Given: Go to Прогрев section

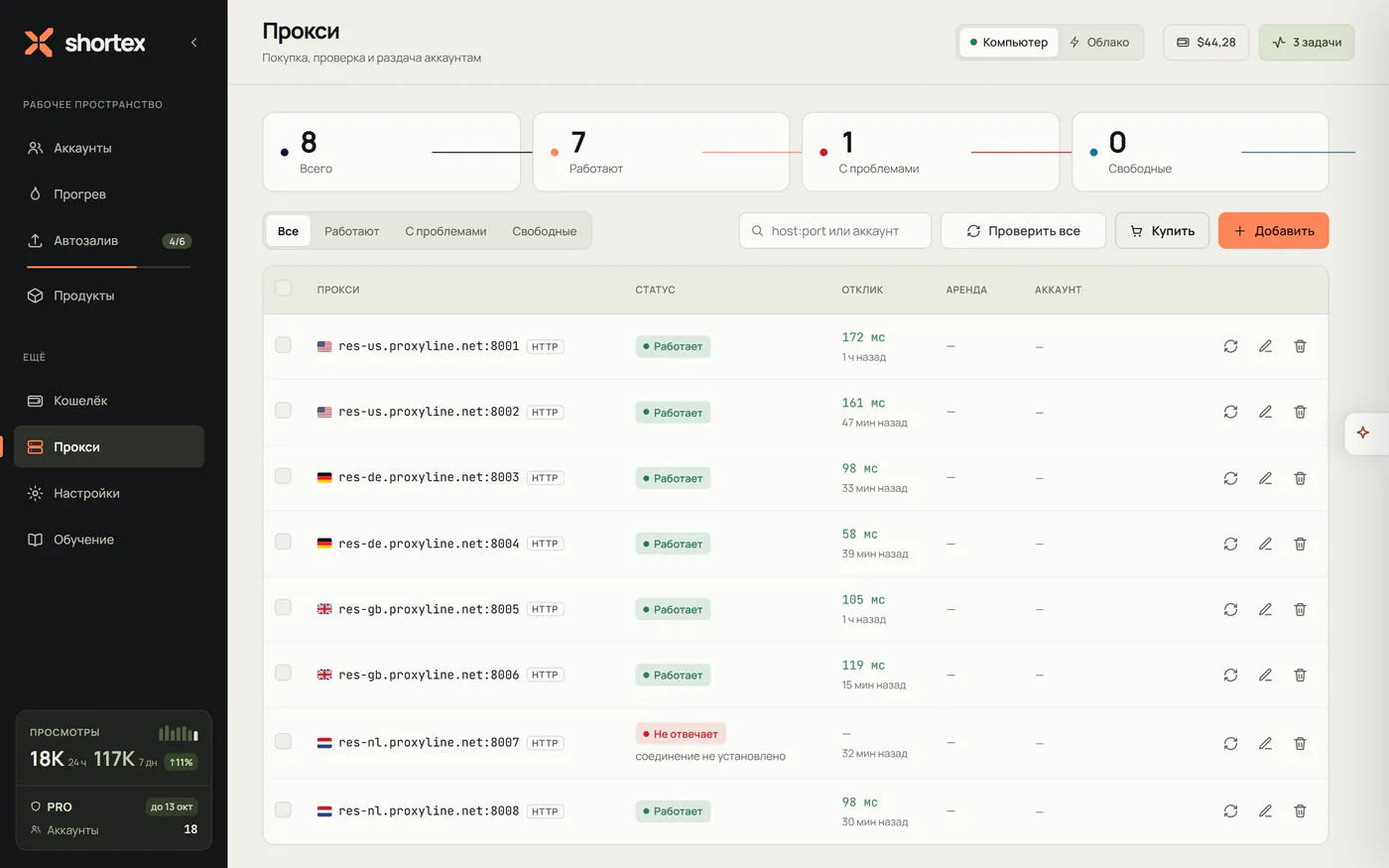Looking at the screenshot, I should coord(109,194).
